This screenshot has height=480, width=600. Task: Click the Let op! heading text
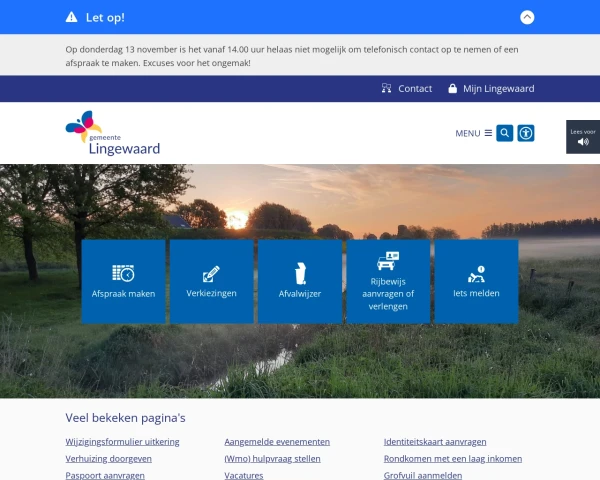pos(105,17)
